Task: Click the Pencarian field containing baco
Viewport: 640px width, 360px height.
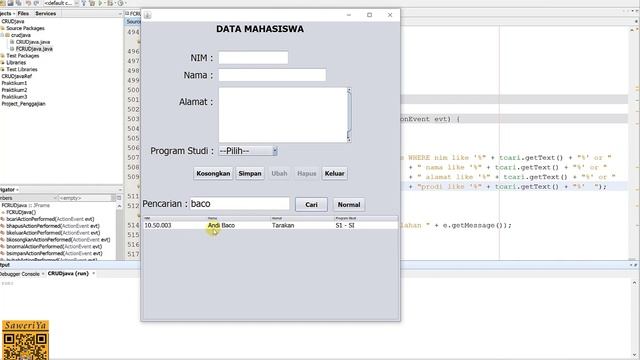Action: click(x=240, y=204)
